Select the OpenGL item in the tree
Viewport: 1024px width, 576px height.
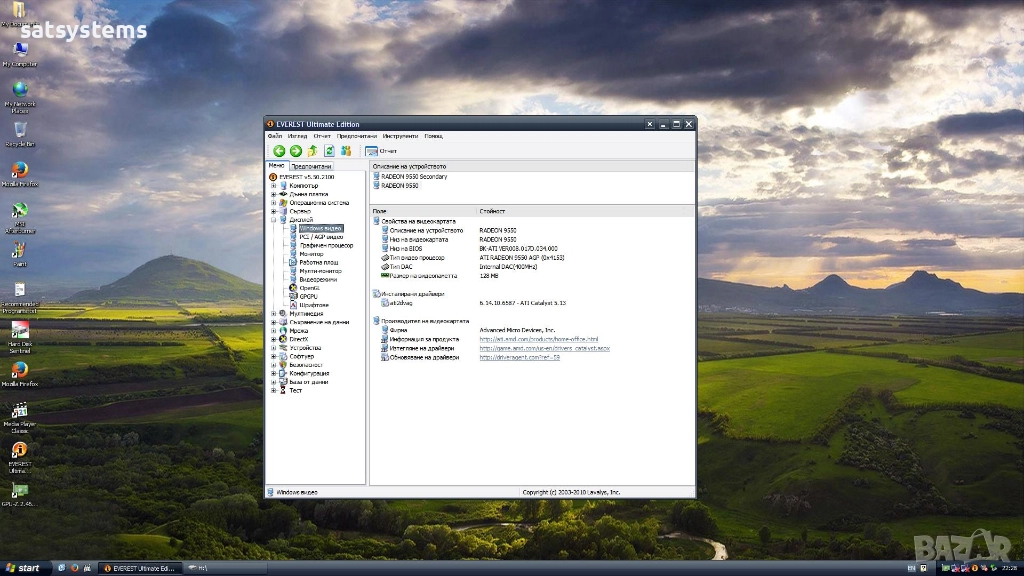point(309,287)
